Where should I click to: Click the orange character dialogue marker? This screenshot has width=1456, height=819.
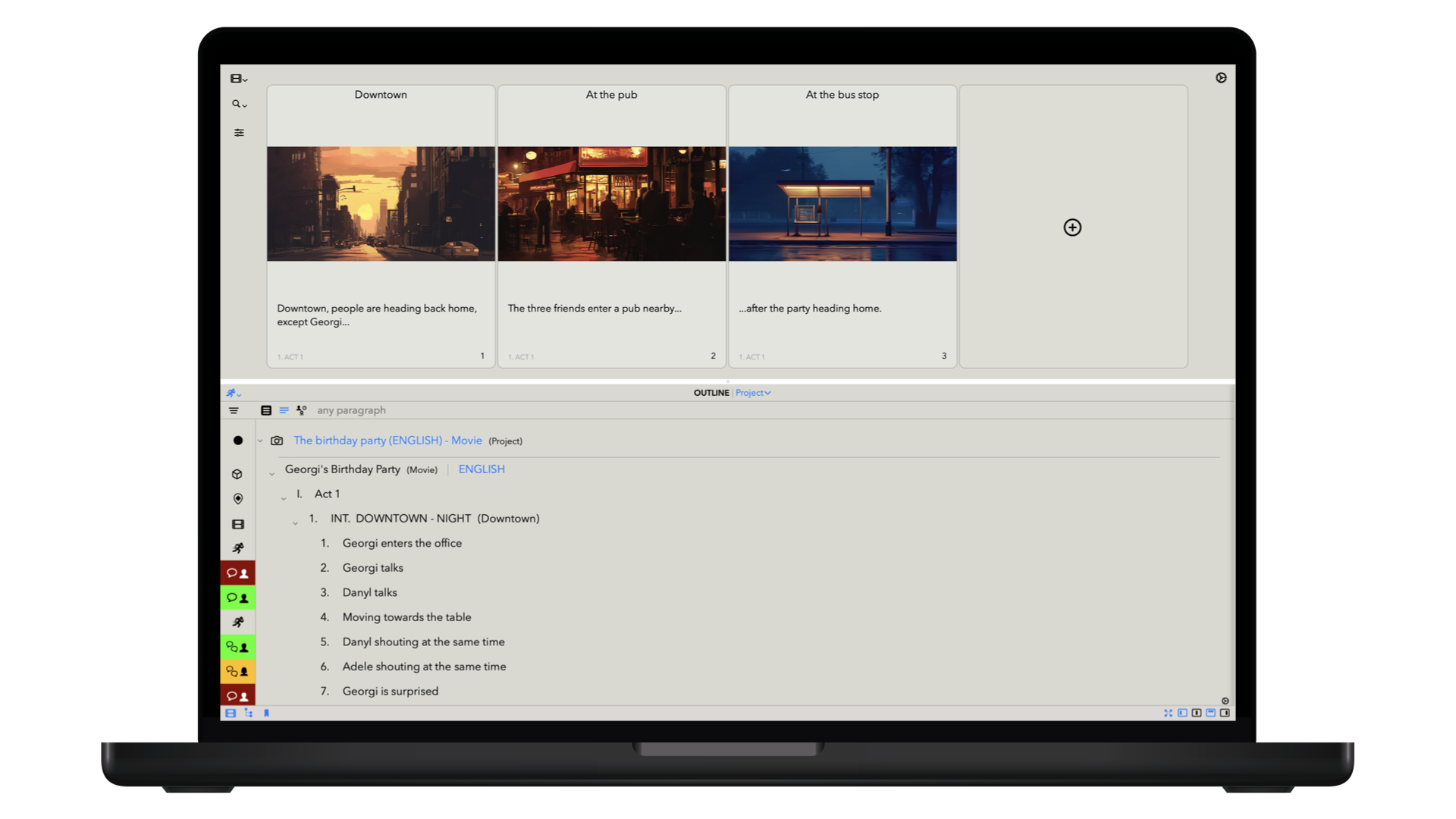pos(237,671)
